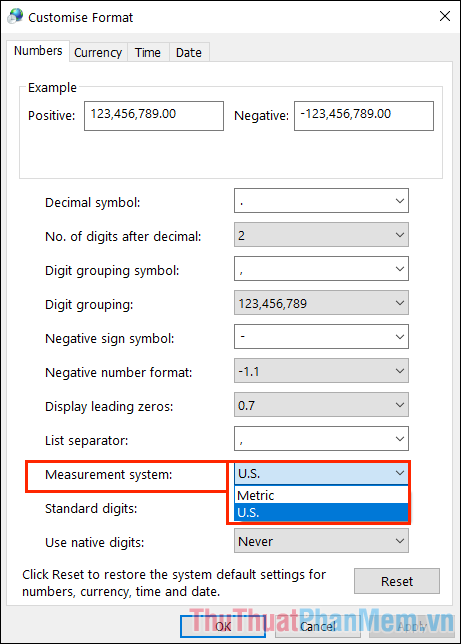
Task: Open the Date tab
Action: (189, 53)
